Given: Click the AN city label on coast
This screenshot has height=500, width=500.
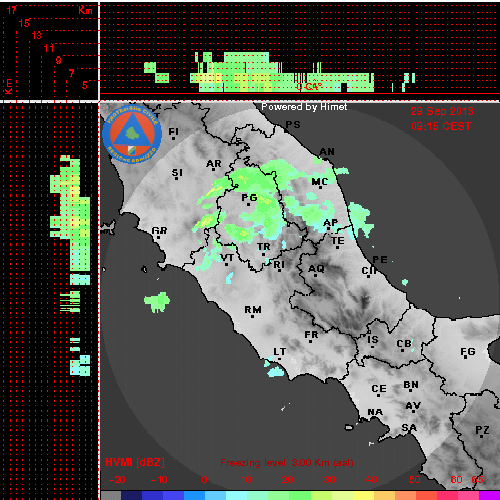Looking at the screenshot, I should (x=327, y=152).
